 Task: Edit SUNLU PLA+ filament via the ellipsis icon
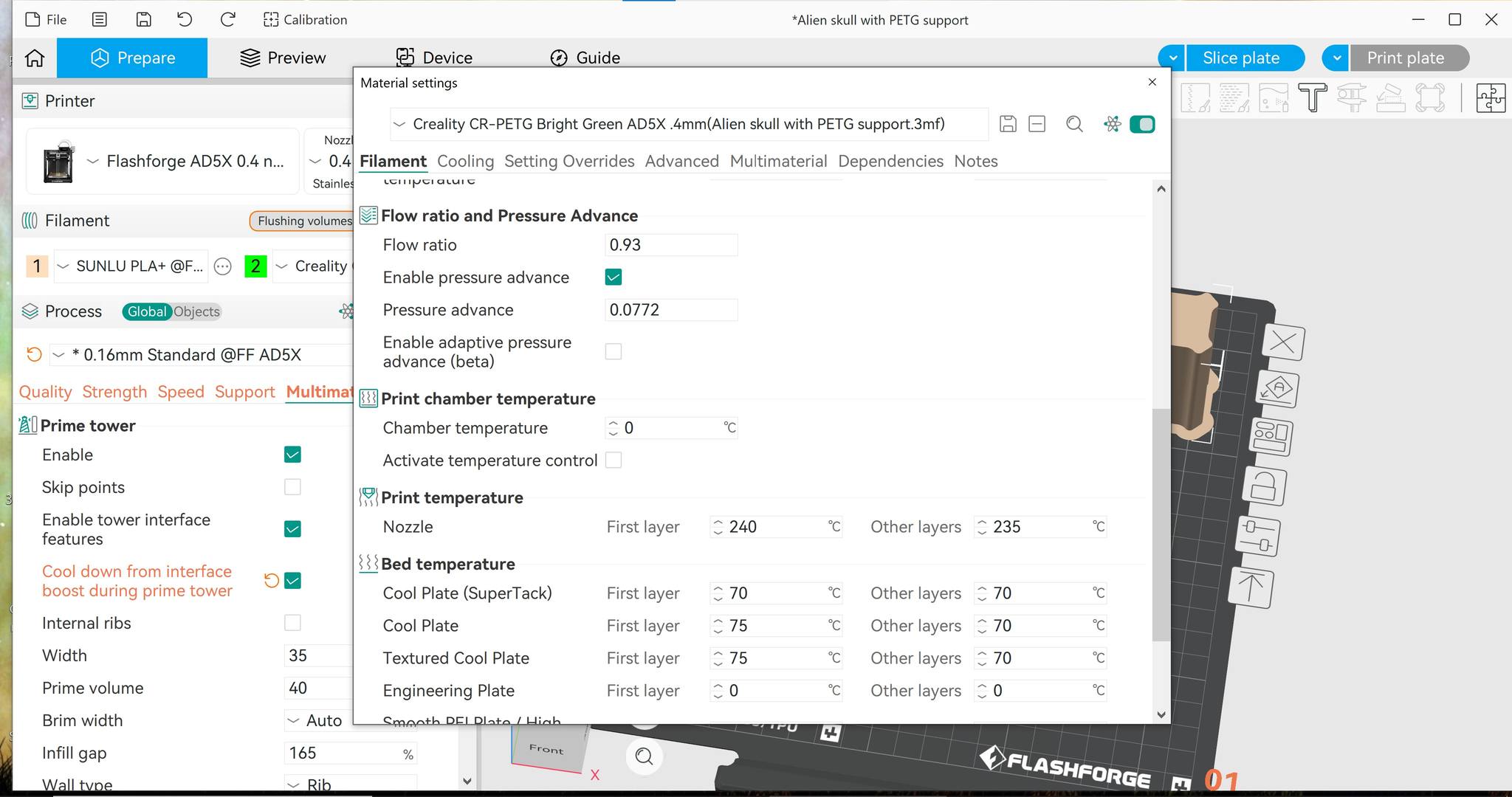pos(222,266)
